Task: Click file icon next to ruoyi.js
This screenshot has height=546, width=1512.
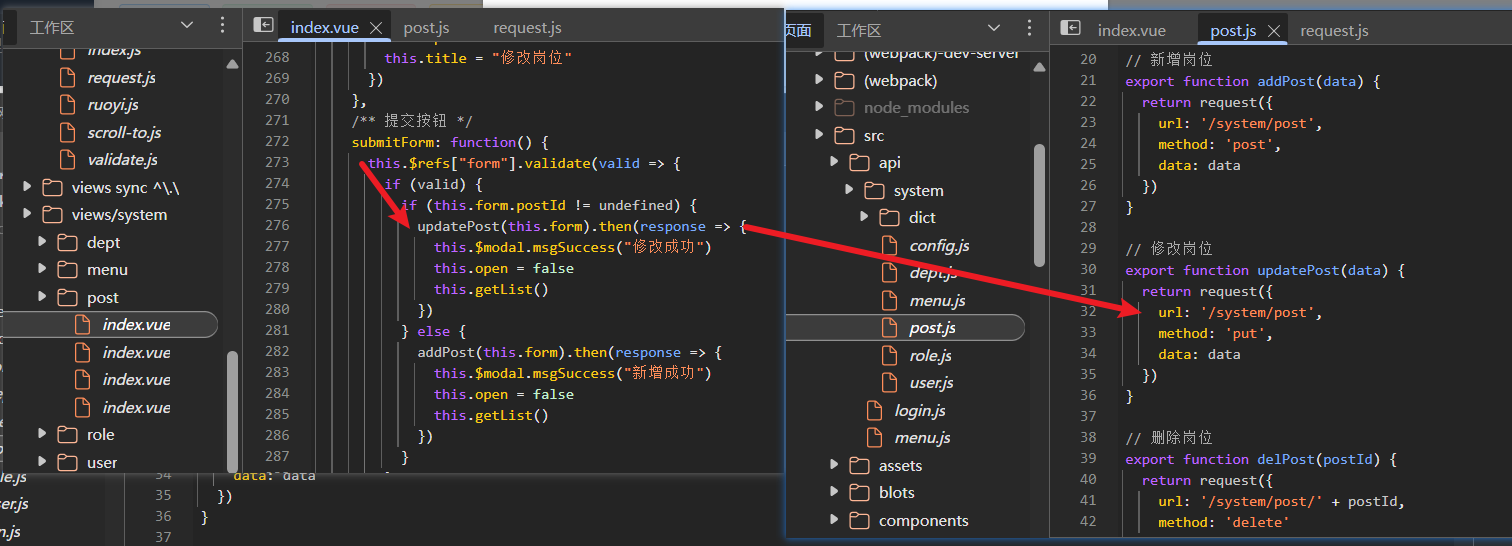Action: 68,104
